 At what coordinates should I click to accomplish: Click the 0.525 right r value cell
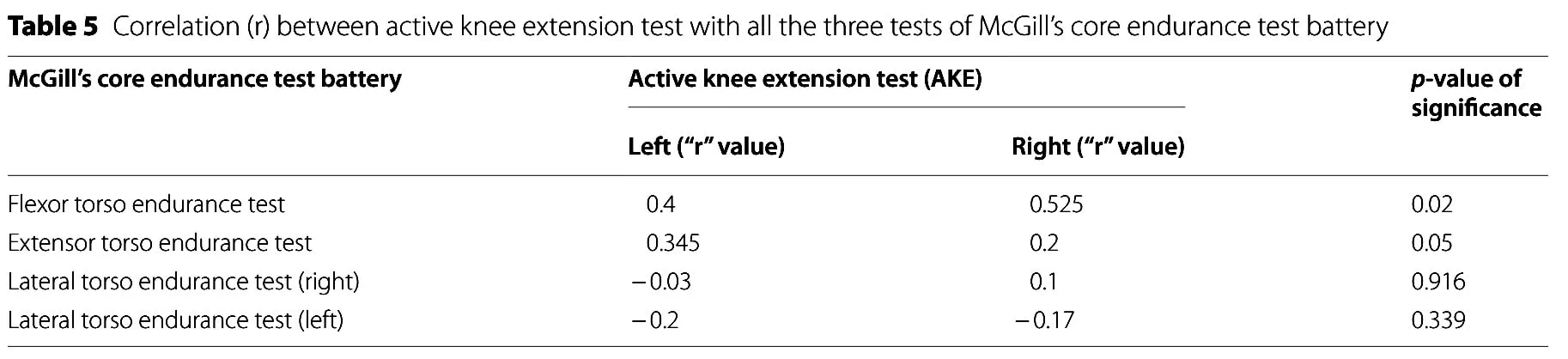(1056, 204)
